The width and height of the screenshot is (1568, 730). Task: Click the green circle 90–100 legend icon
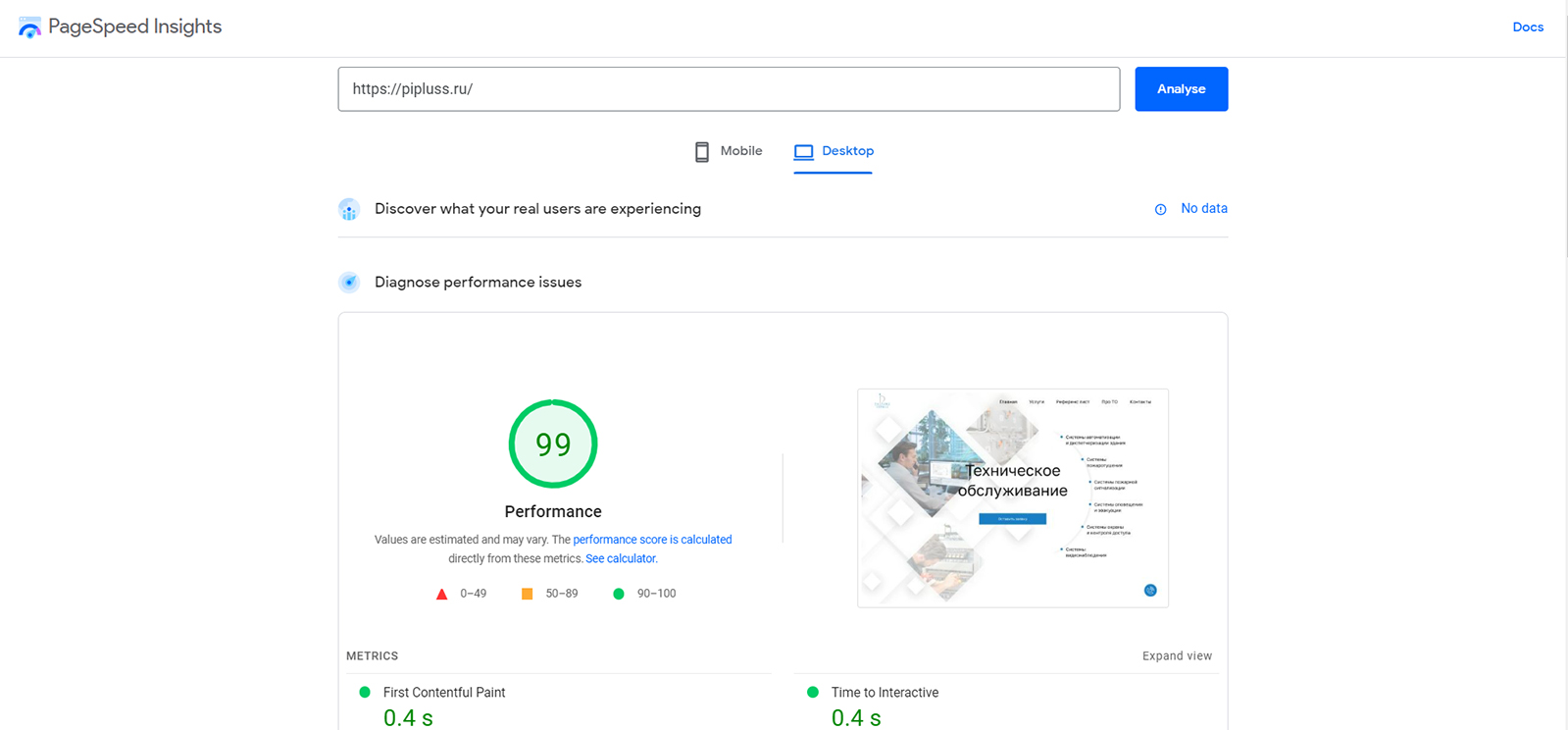[x=619, y=594]
